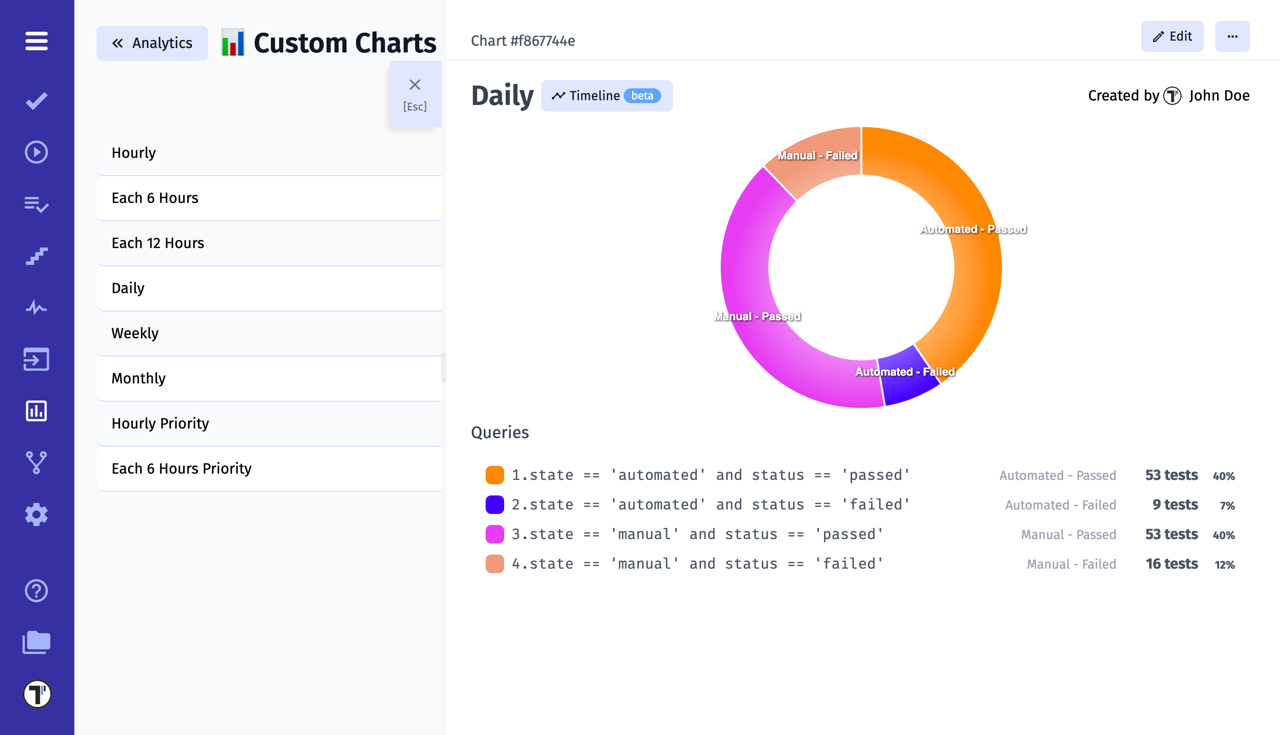Viewport: 1280px width, 735px height.
Task: Close the presets panel with Esc button
Action: [414, 93]
